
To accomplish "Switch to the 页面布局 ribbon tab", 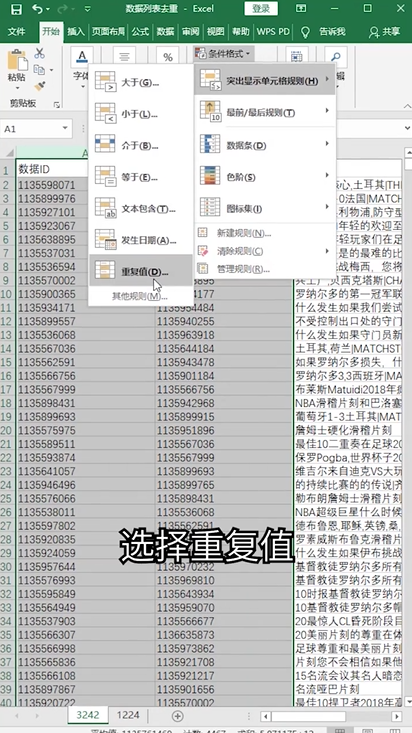I will 108,32.
